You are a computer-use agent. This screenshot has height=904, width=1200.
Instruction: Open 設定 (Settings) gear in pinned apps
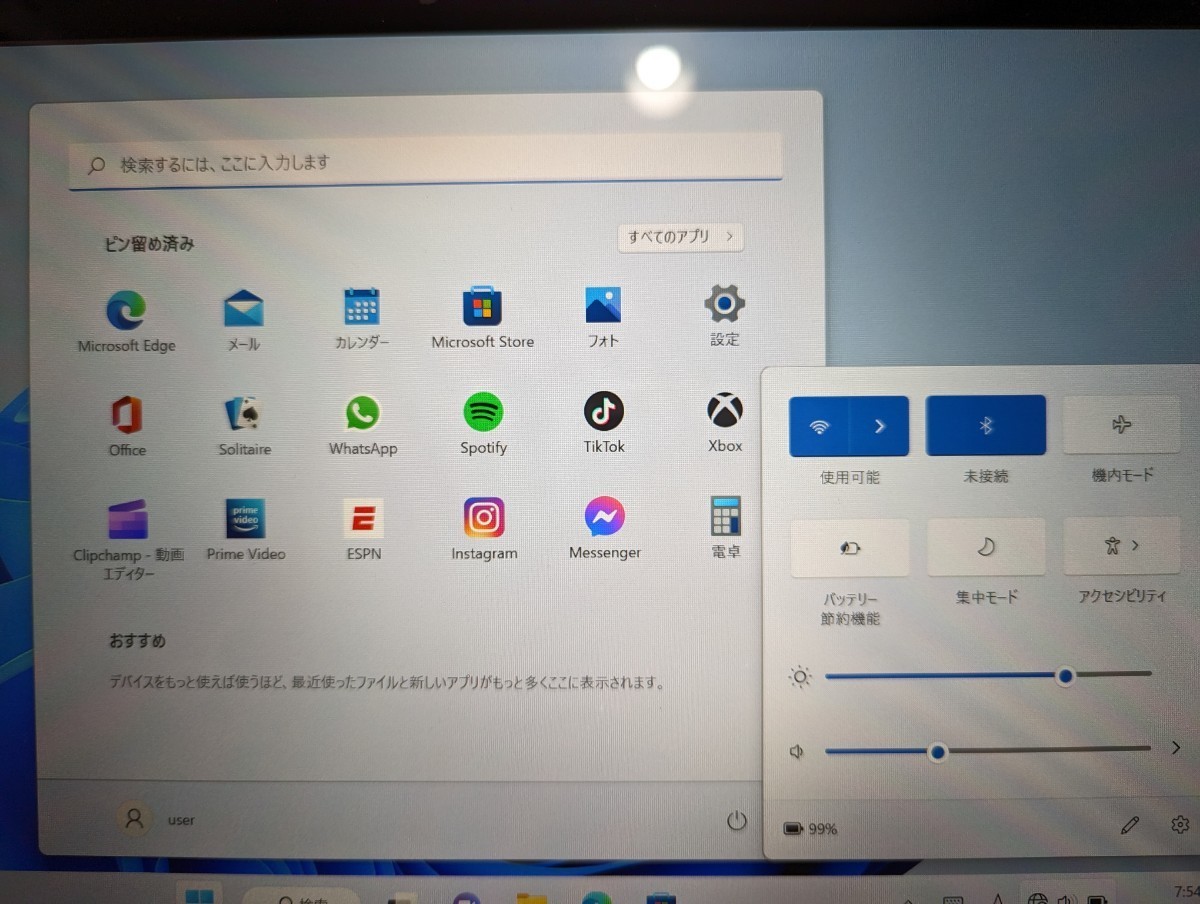725,317
